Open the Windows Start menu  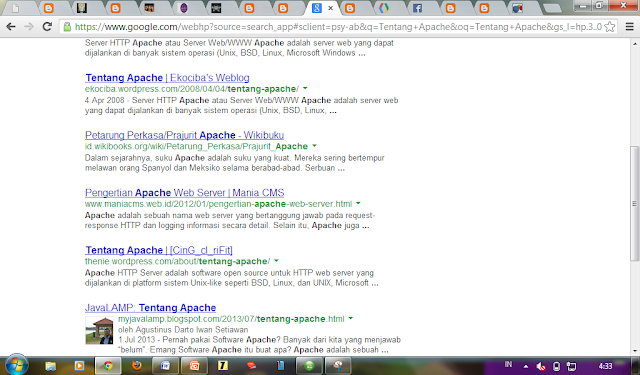tap(16, 365)
